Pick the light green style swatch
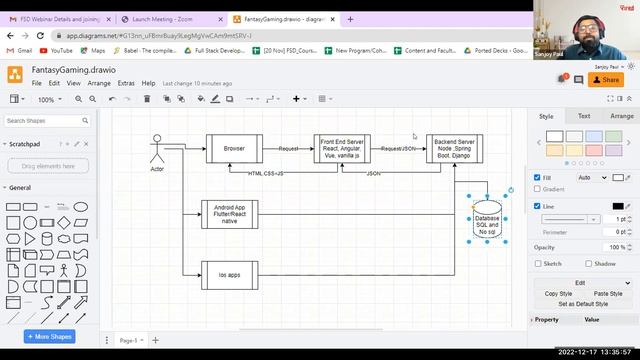Viewport: 640px width, 360px height. (613, 136)
